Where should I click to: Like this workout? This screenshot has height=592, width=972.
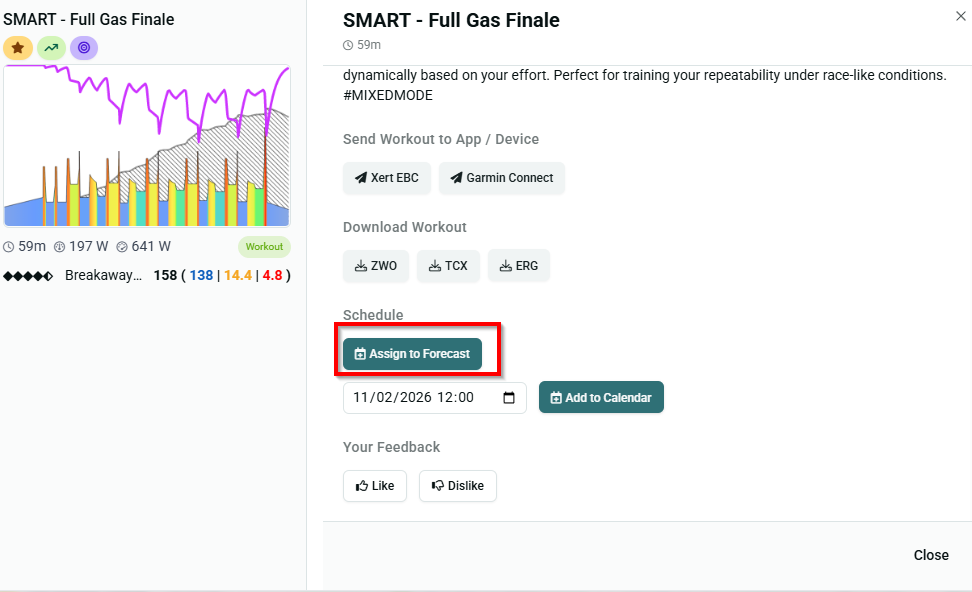[x=375, y=486]
